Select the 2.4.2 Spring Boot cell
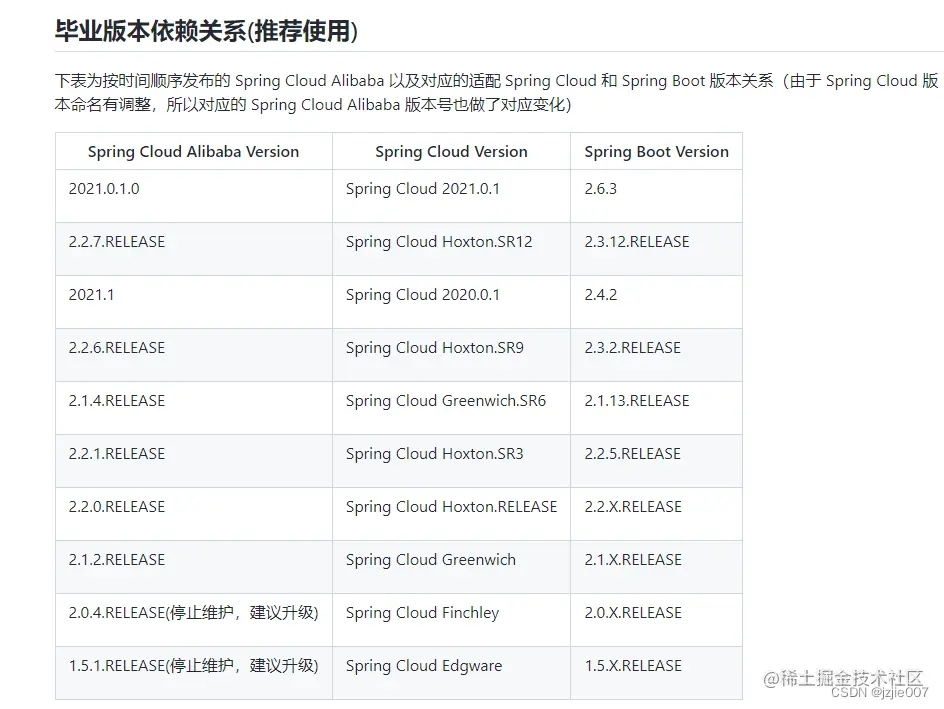 (x=656, y=302)
